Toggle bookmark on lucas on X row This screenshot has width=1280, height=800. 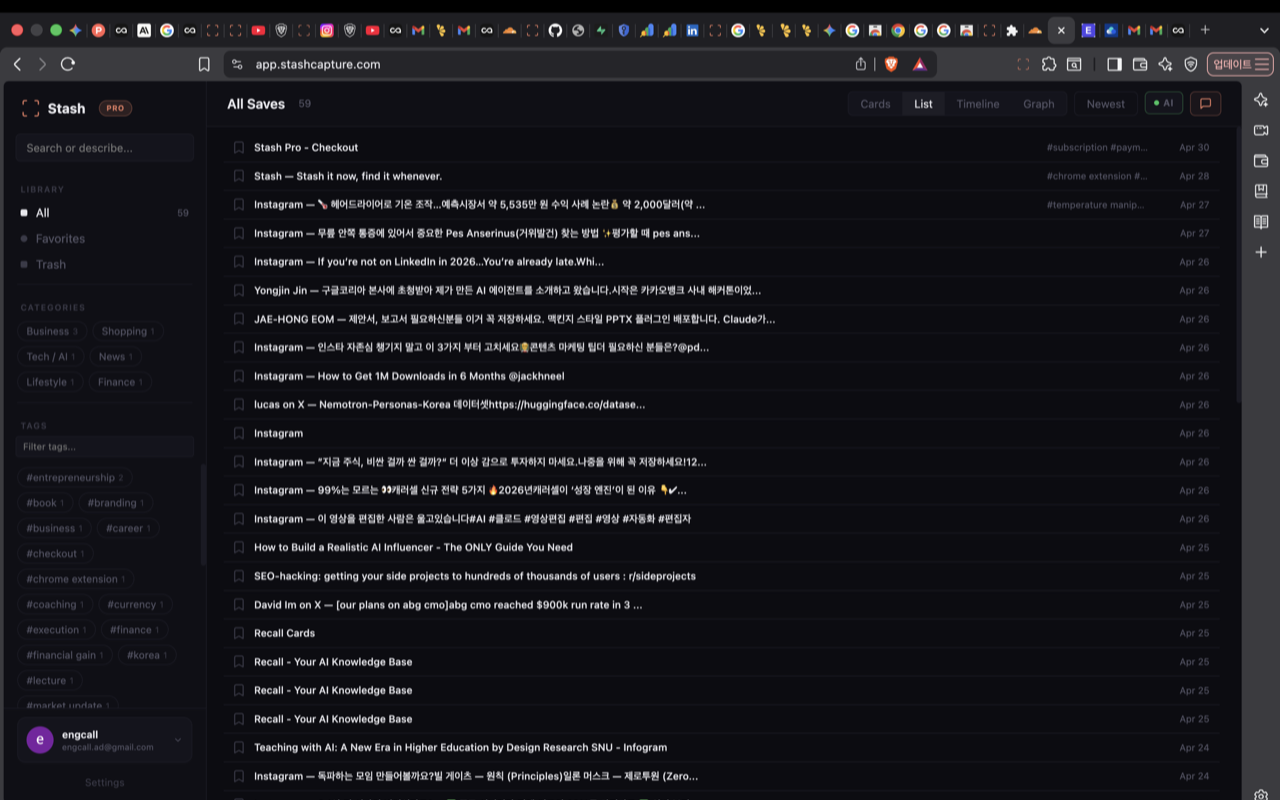click(239, 404)
